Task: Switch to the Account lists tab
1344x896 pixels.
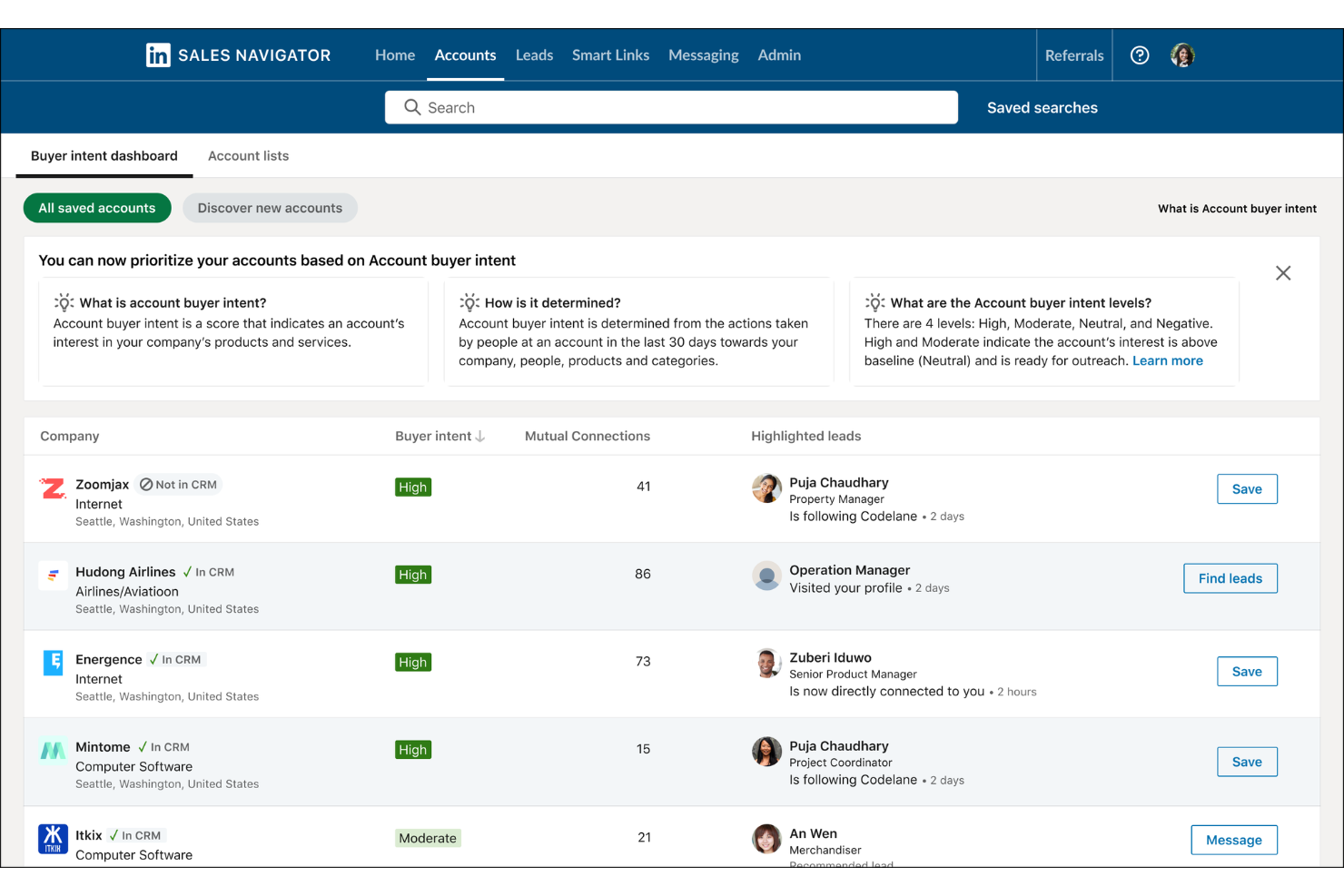Action: click(x=248, y=155)
